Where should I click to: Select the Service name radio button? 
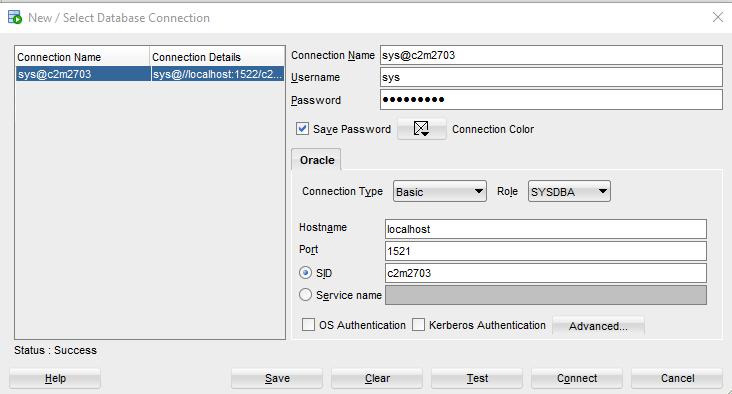(305, 295)
